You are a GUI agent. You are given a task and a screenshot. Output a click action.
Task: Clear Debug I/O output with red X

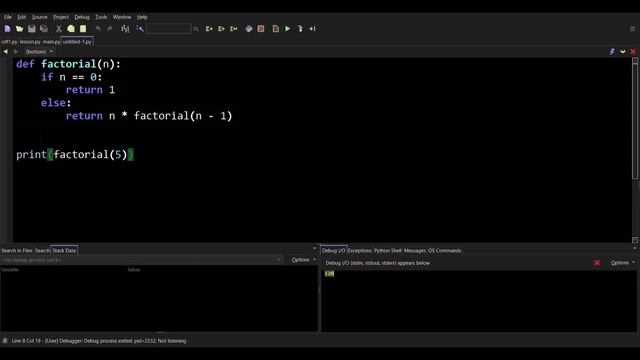[597, 263]
